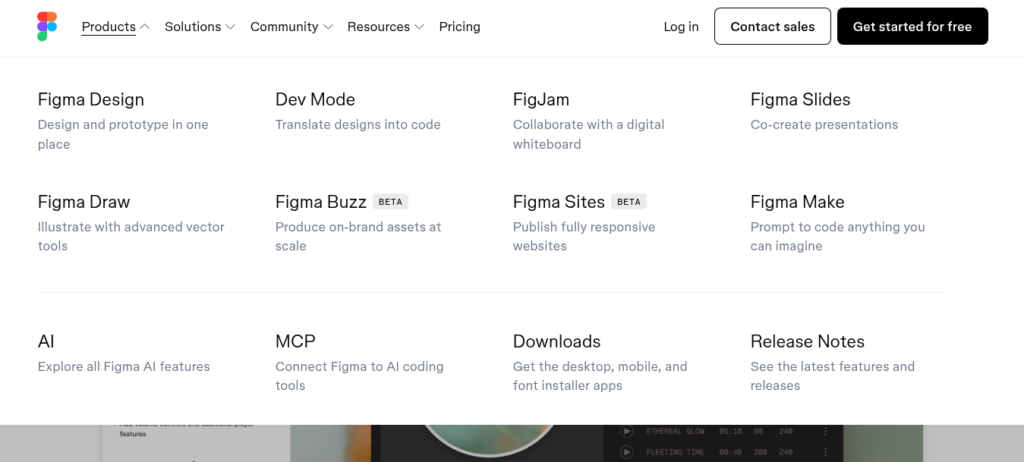Open the Downloads link
The image size is (1024, 462).
pyautogui.click(x=556, y=341)
